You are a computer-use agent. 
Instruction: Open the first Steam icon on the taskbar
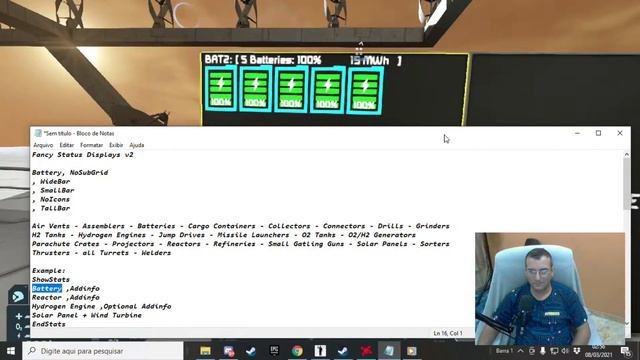[x=251, y=351]
